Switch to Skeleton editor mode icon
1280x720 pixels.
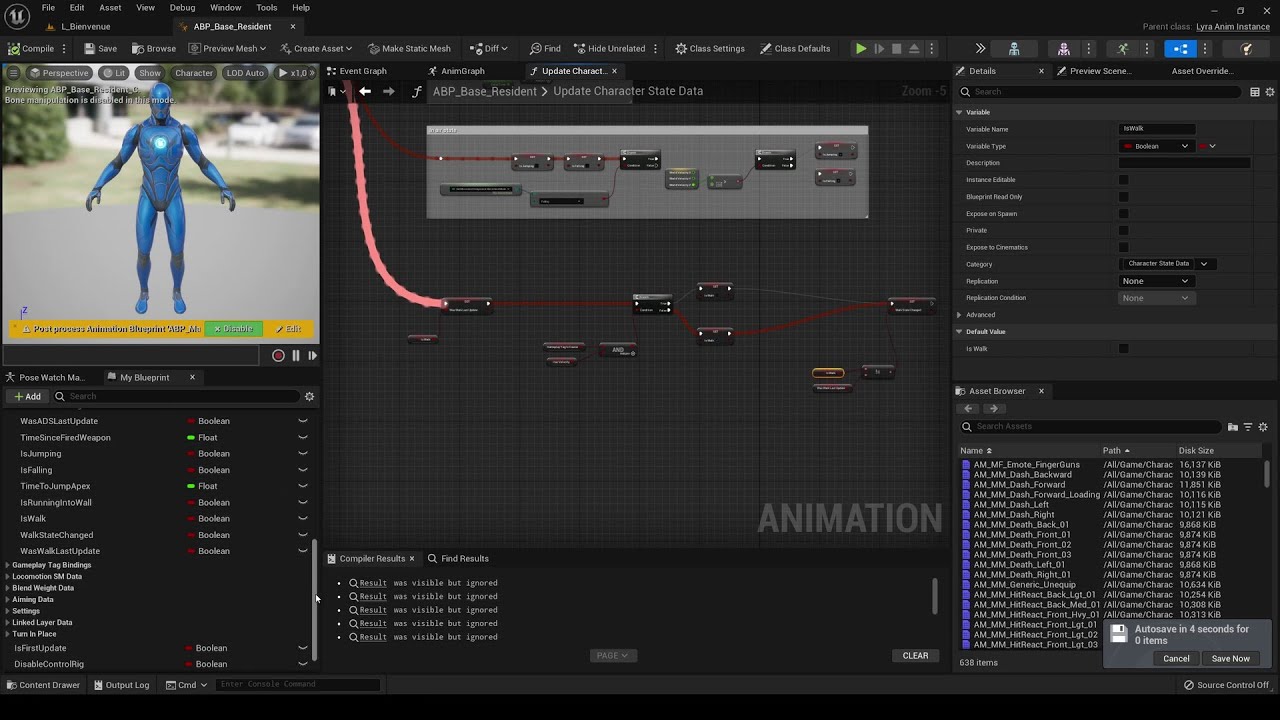(x=1014, y=48)
